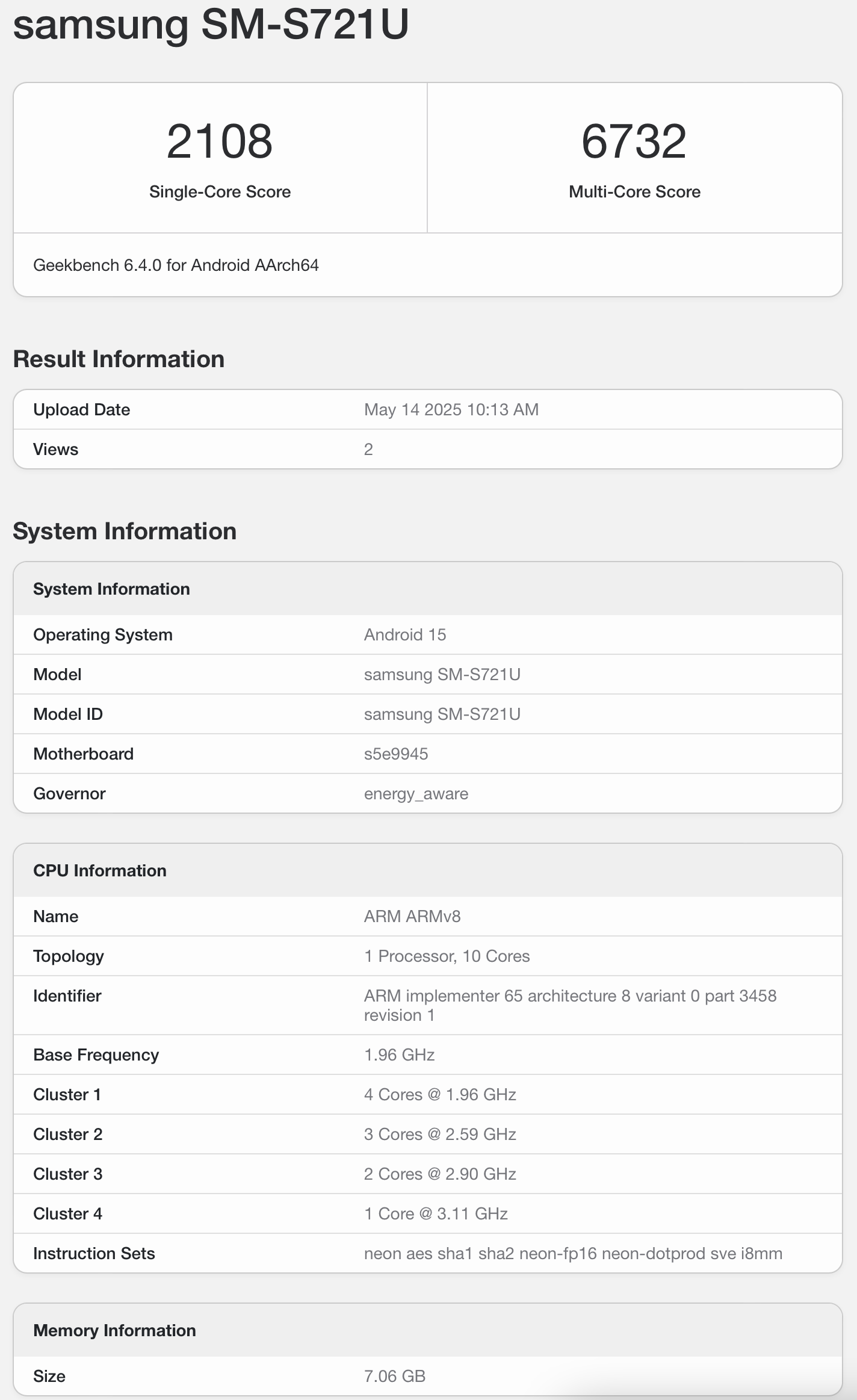Select the date May 14 2025 10:13 AM

(451, 409)
